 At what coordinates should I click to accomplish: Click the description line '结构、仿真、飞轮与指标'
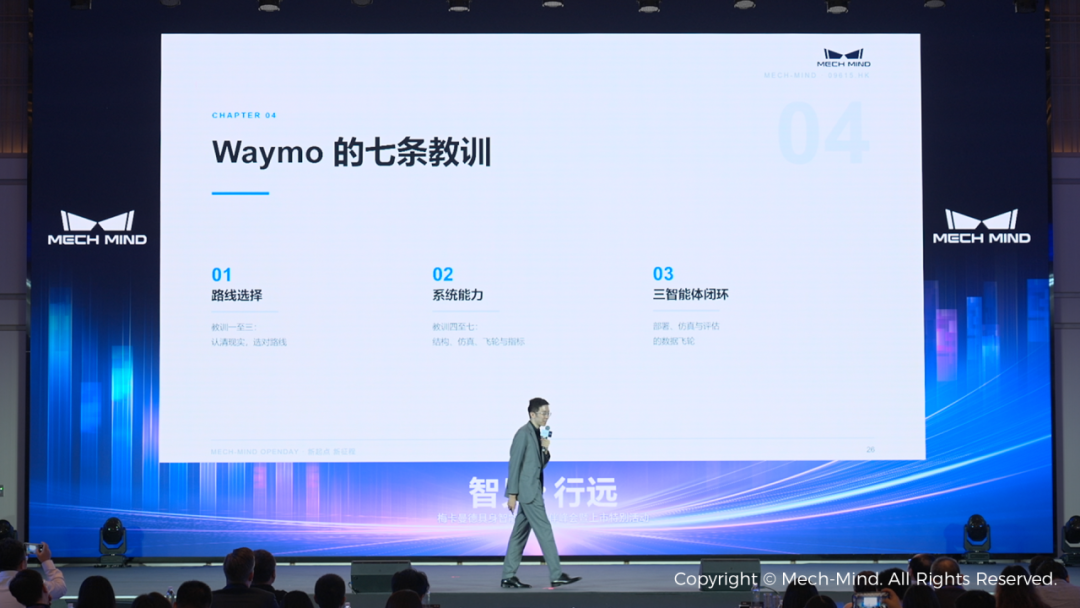pos(478,342)
